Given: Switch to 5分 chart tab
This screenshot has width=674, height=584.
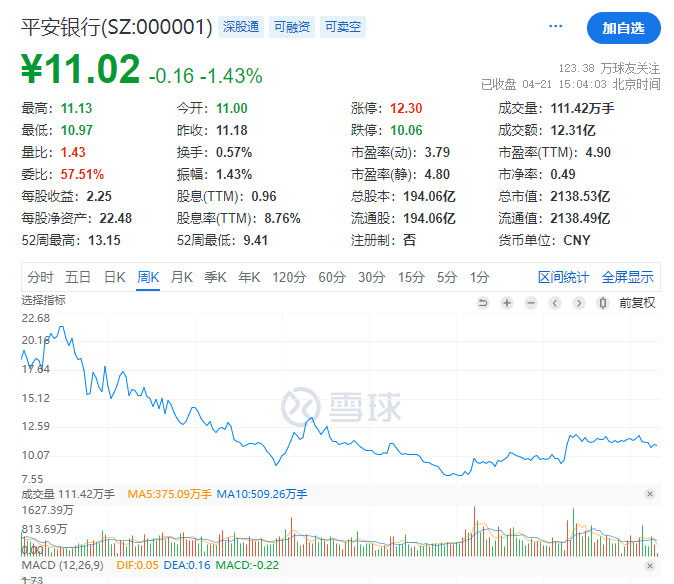Looking at the screenshot, I should [x=447, y=277].
